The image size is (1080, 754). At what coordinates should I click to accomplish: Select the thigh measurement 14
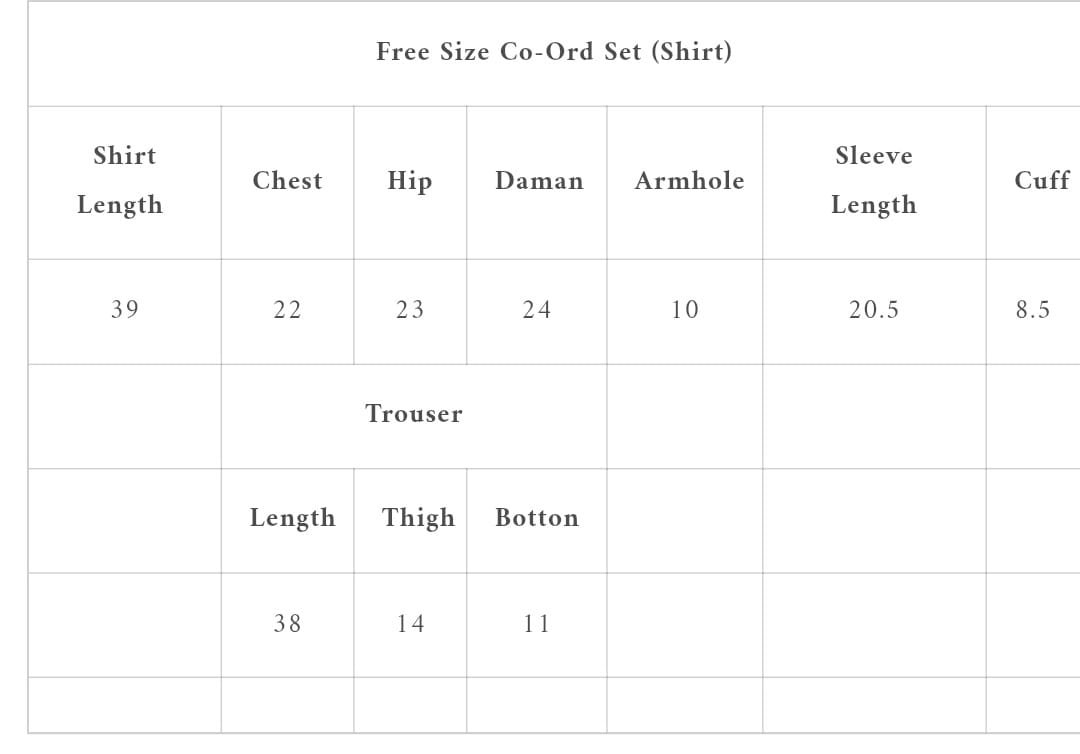(410, 624)
